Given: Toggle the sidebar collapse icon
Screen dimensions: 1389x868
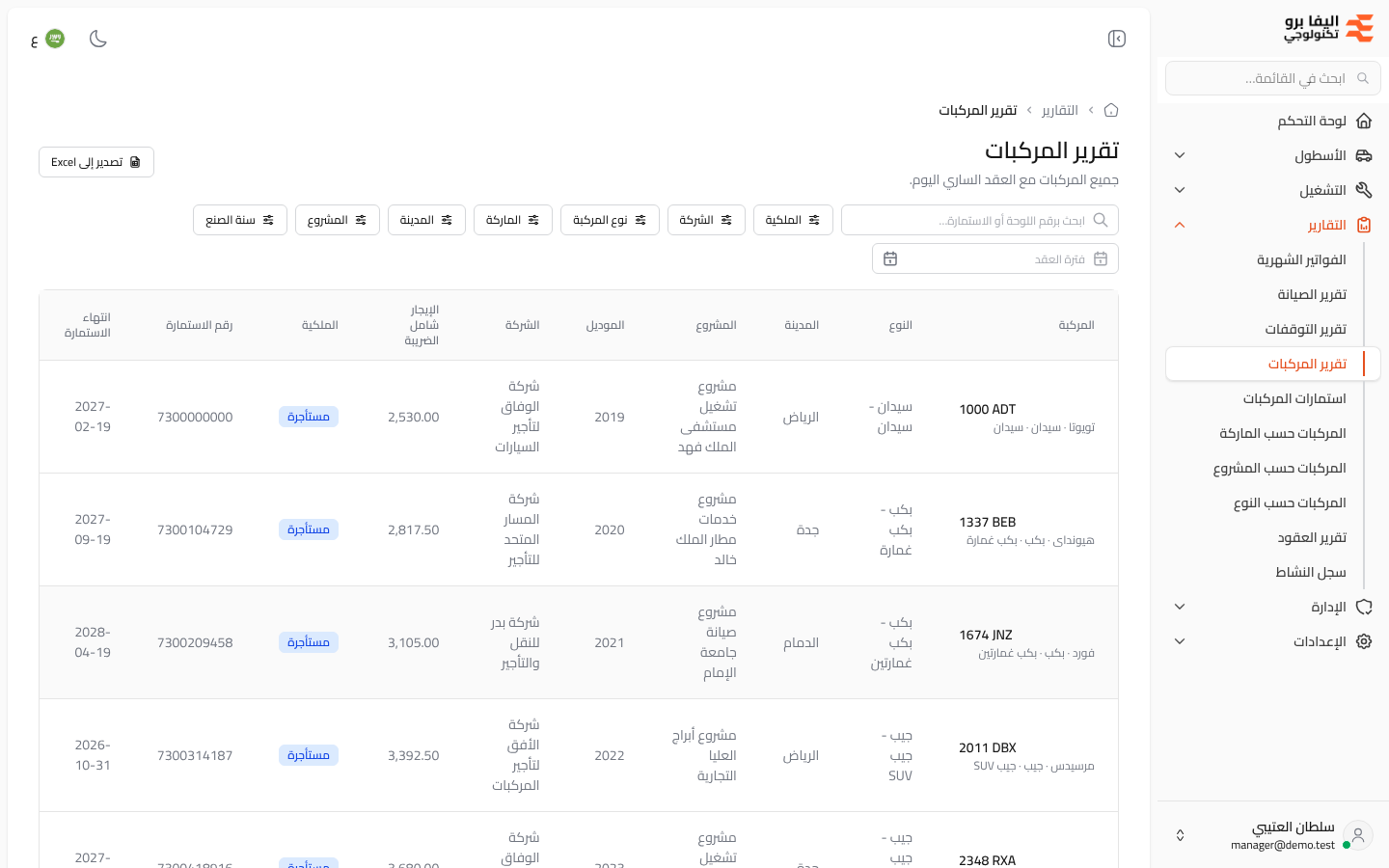Looking at the screenshot, I should coord(1117,39).
